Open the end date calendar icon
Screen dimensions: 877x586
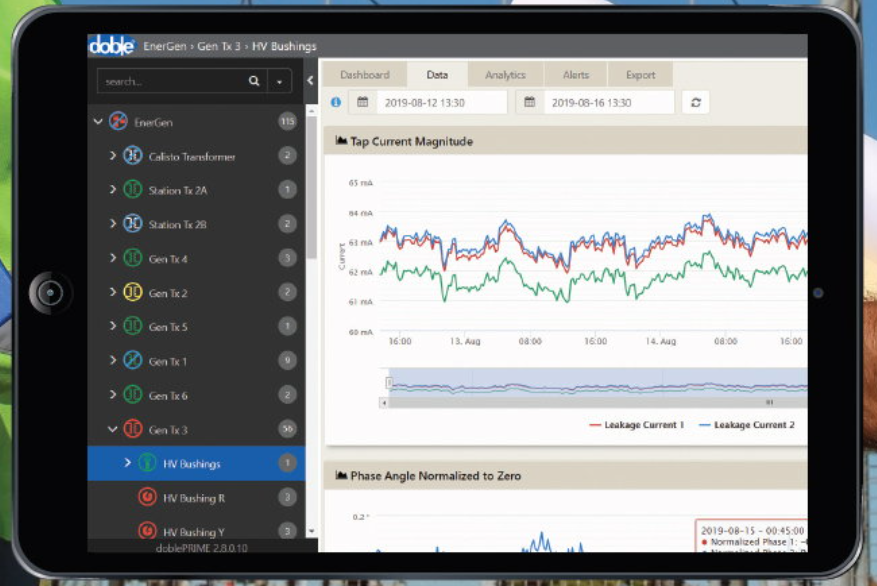[531, 102]
